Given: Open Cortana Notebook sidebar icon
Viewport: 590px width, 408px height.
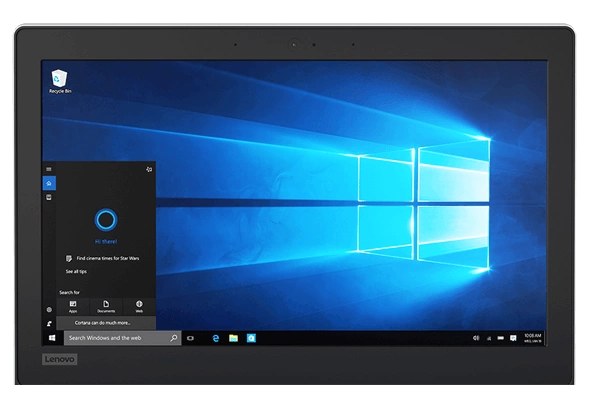Looking at the screenshot, I should click(49, 197).
